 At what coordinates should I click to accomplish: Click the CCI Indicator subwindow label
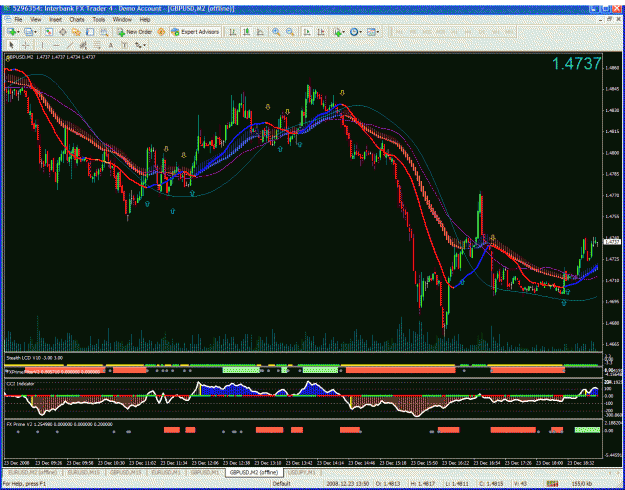click(20, 384)
